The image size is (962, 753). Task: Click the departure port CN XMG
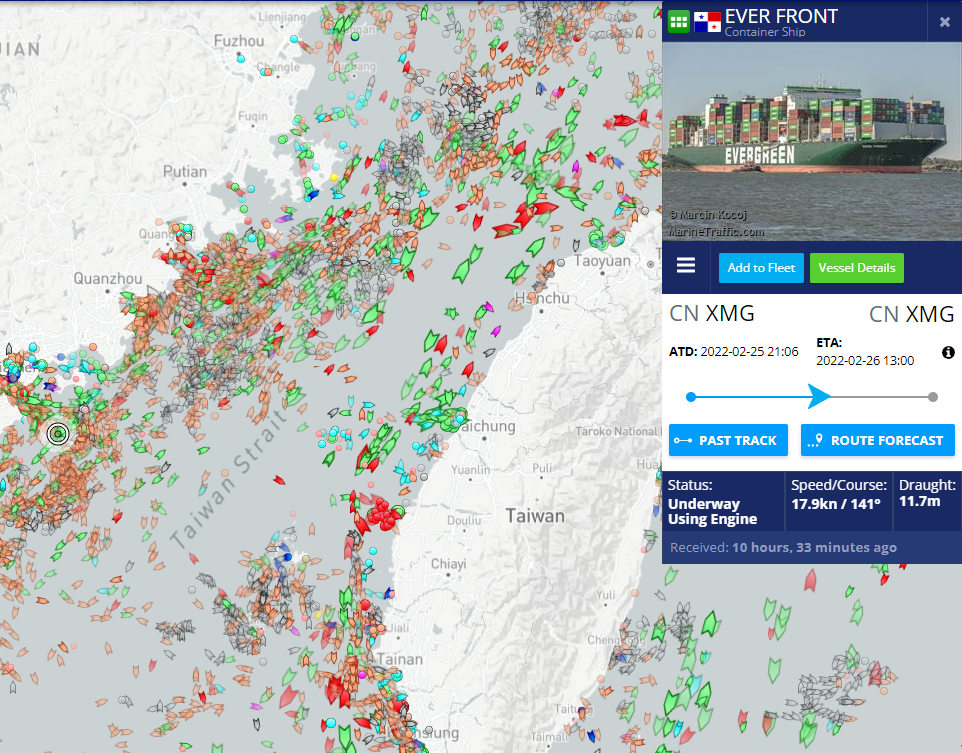pos(711,314)
